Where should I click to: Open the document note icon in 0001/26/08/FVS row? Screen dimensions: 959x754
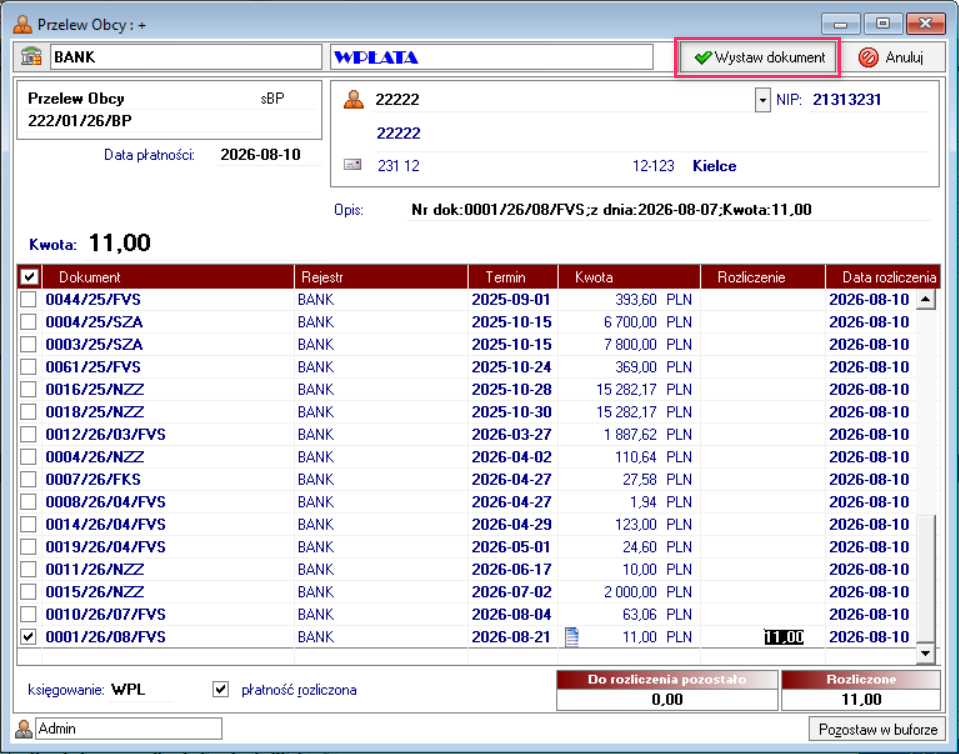[572, 637]
